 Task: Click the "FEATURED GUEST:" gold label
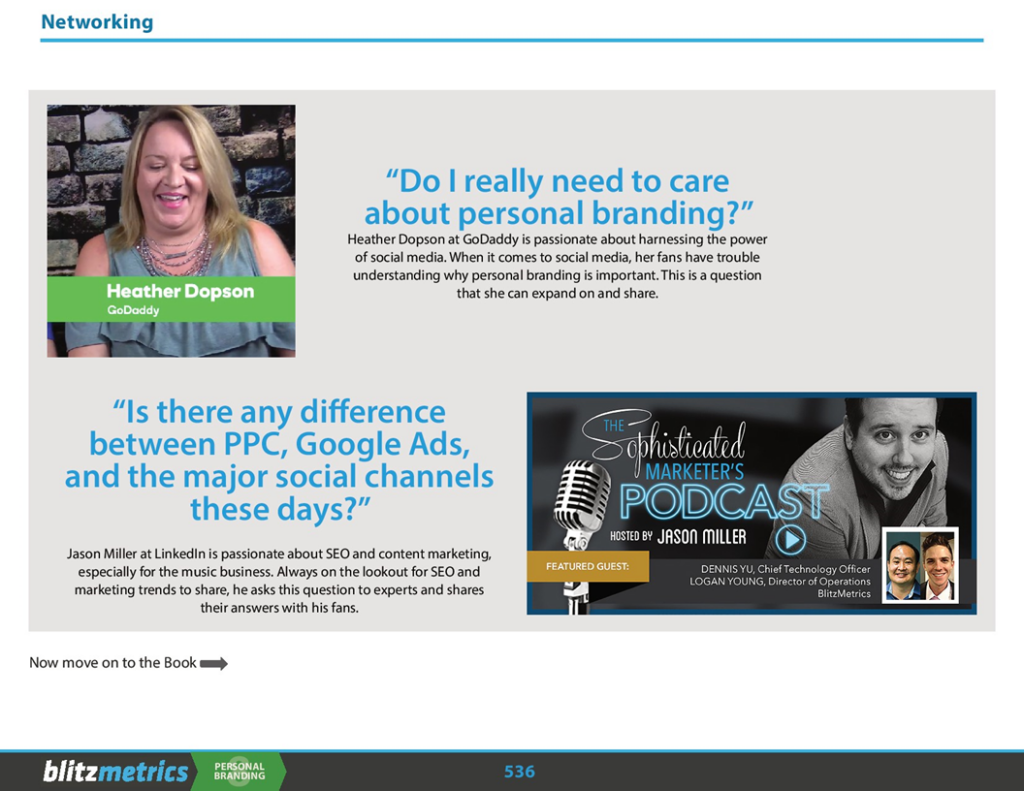pos(588,566)
